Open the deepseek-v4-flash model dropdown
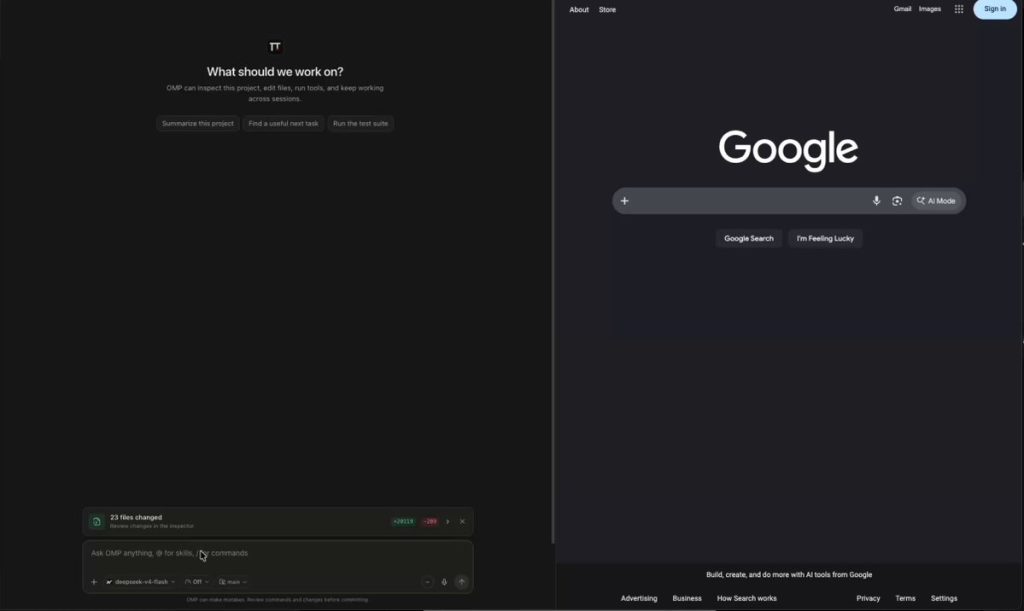 tap(140, 582)
